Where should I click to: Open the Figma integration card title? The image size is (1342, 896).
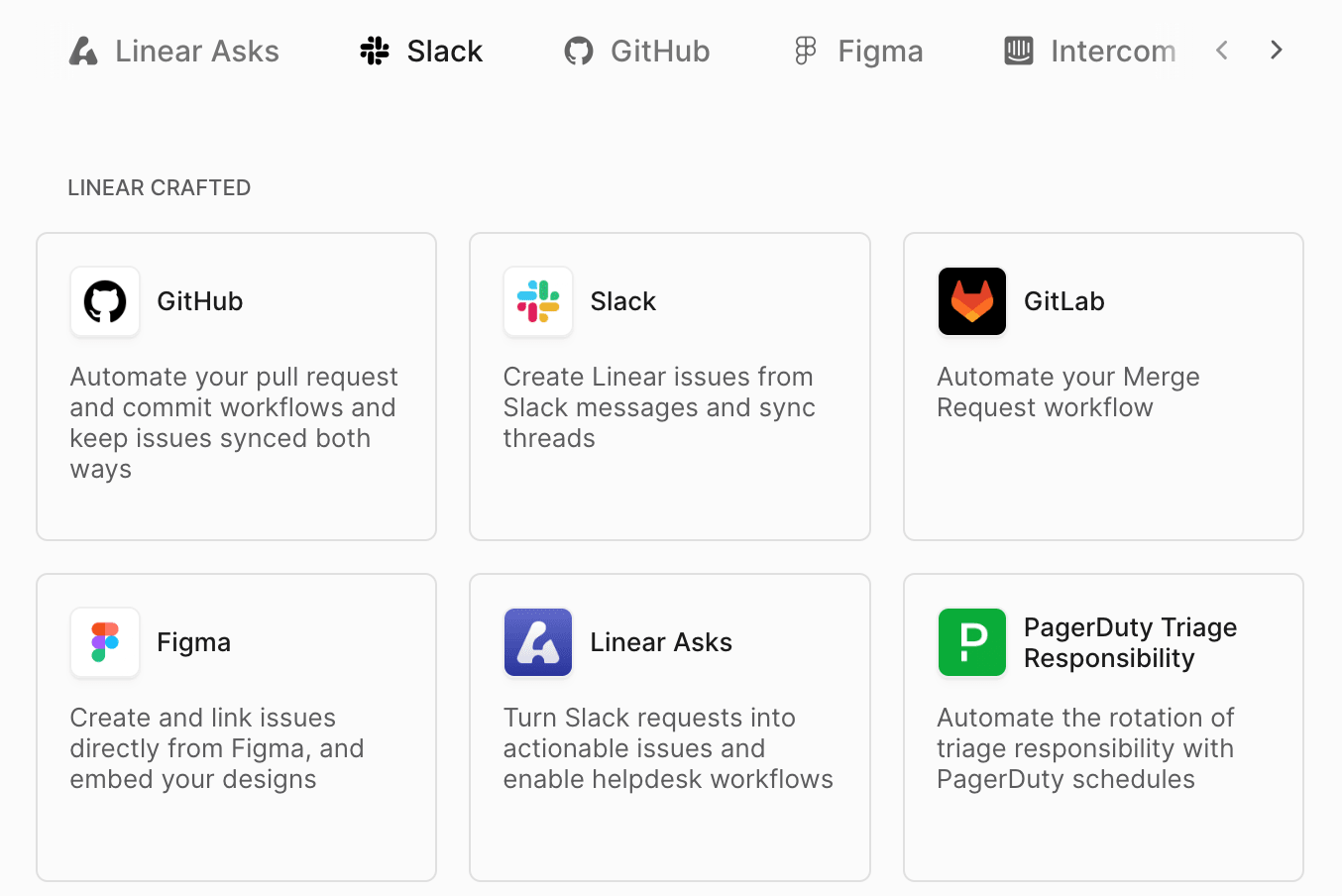click(x=194, y=642)
